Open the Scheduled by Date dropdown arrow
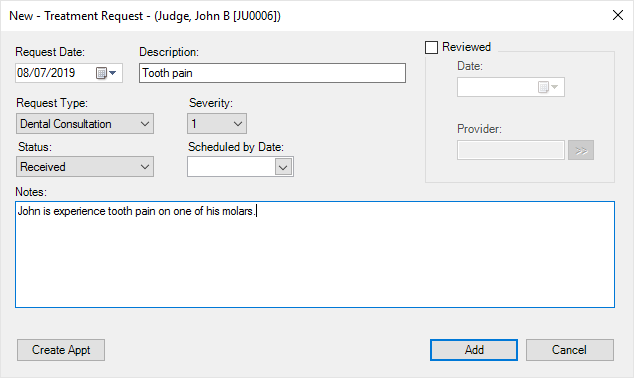Viewport: 634px width, 378px height. (x=283, y=167)
